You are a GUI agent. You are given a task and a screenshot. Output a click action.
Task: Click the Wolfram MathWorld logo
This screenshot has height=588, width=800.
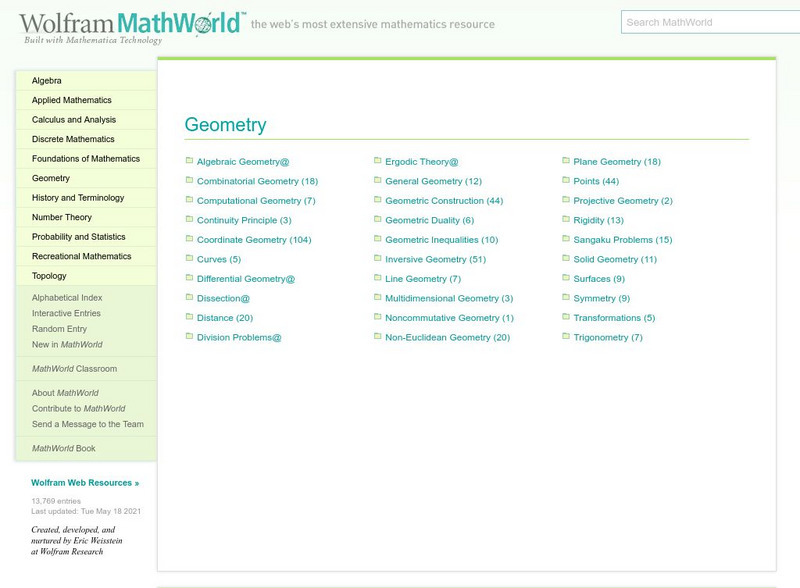pyautogui.click(x=133, y=27)
